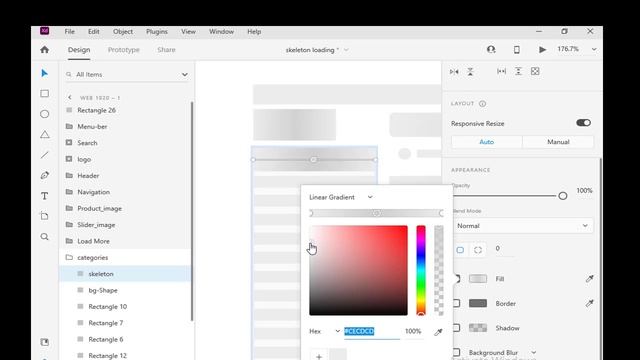Click the Adobe XD app logo
640x360 pixels.
(44, 31)
